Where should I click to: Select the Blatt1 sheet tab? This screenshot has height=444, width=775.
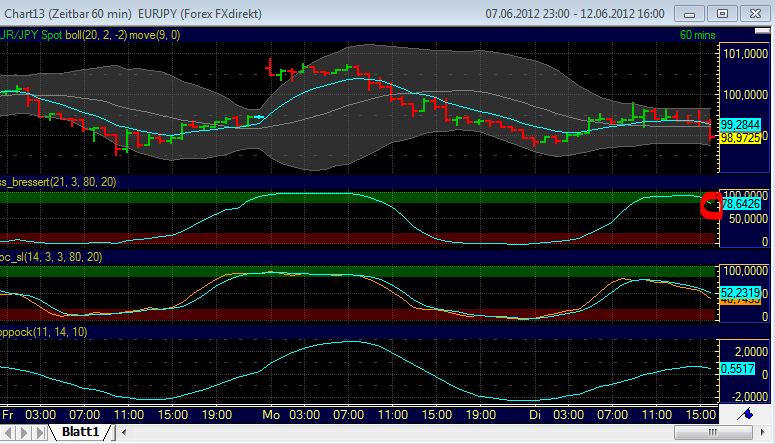point(81,432)
